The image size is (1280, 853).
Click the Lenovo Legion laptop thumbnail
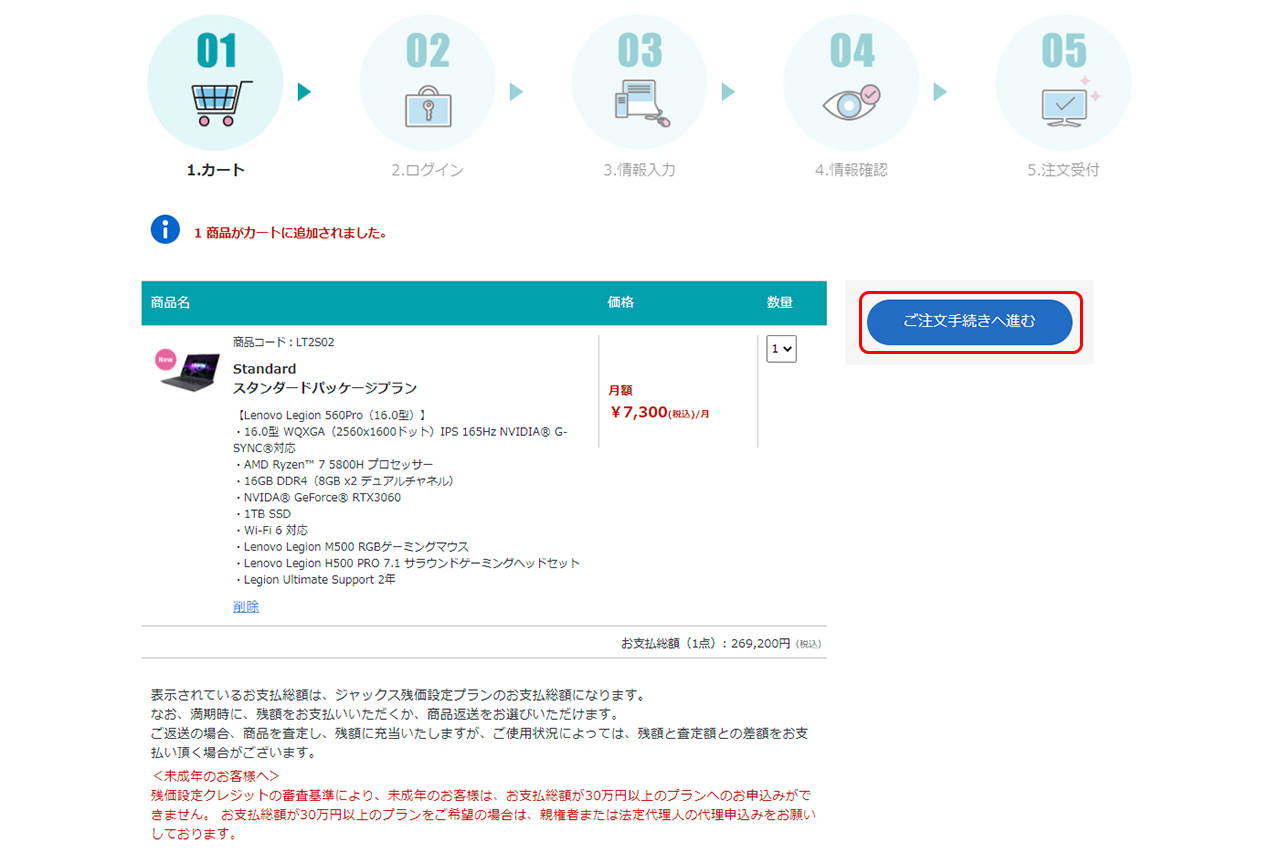click(192, 372)
